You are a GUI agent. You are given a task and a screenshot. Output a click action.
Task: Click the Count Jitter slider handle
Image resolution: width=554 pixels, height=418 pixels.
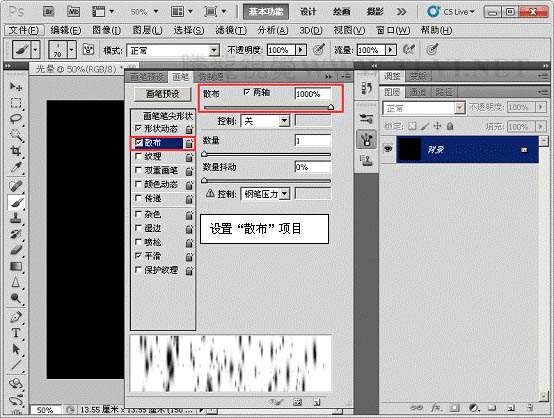204,181
